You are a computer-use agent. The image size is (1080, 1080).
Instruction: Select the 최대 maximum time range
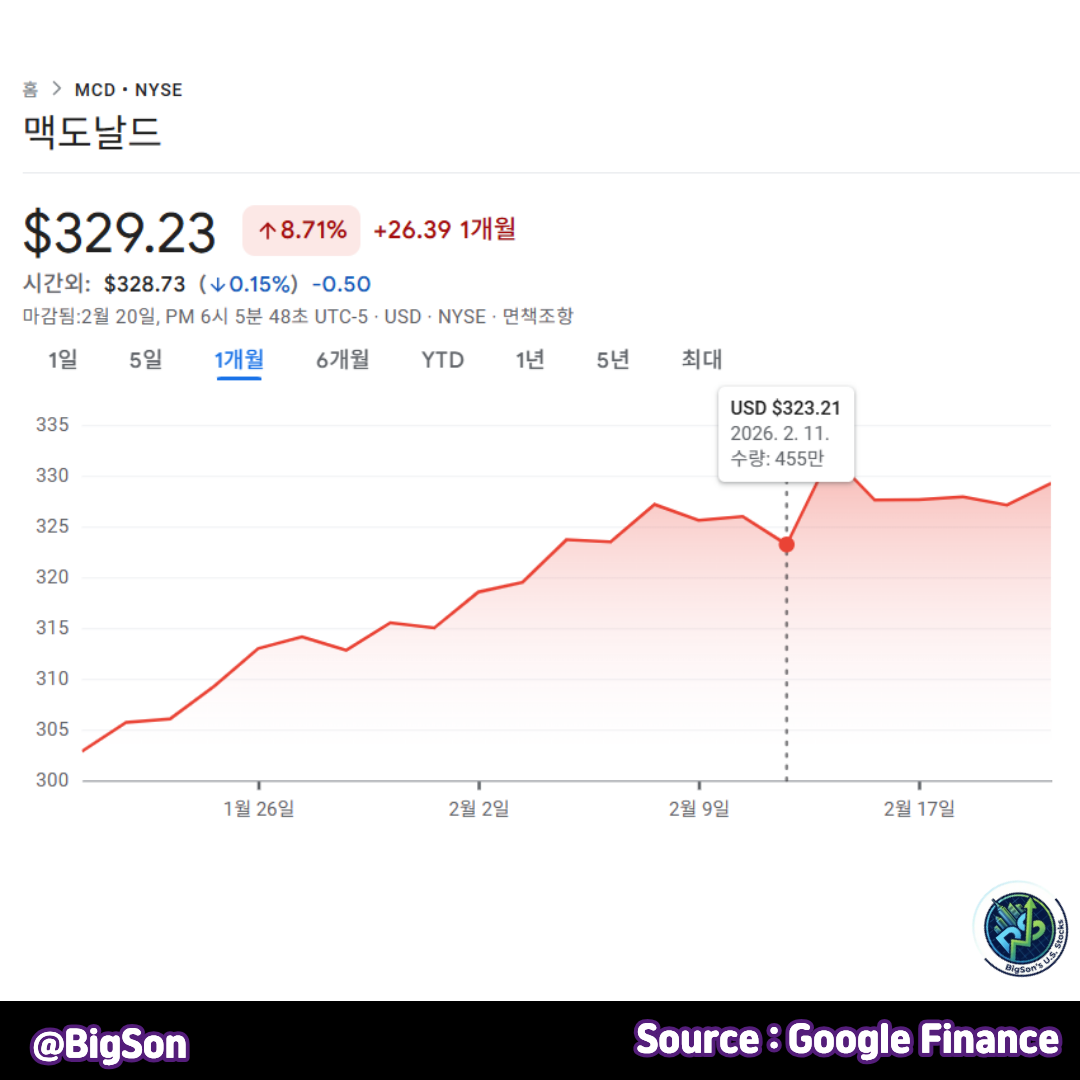tap(699, 360)
